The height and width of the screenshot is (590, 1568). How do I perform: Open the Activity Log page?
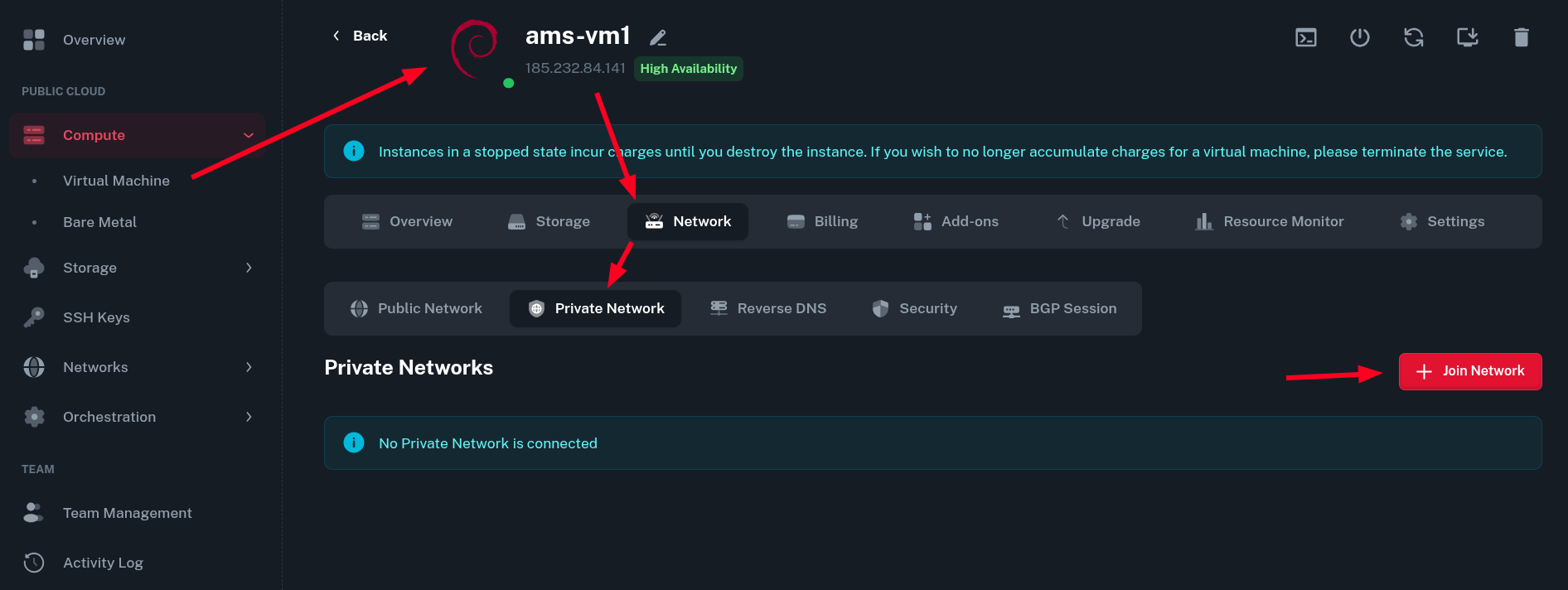tap(103, 563)
